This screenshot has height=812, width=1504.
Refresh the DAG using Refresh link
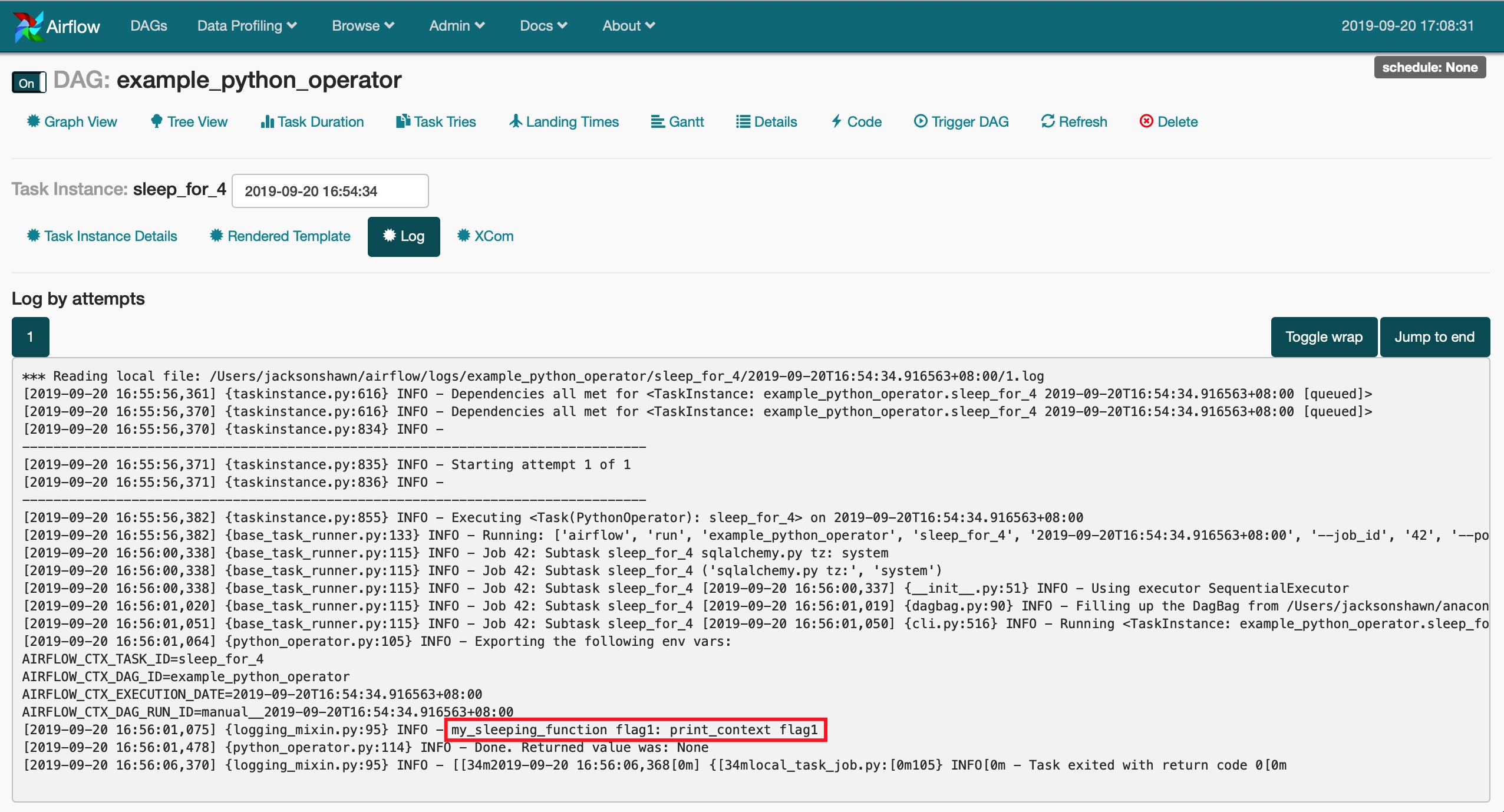click(x=1074, y=121)
